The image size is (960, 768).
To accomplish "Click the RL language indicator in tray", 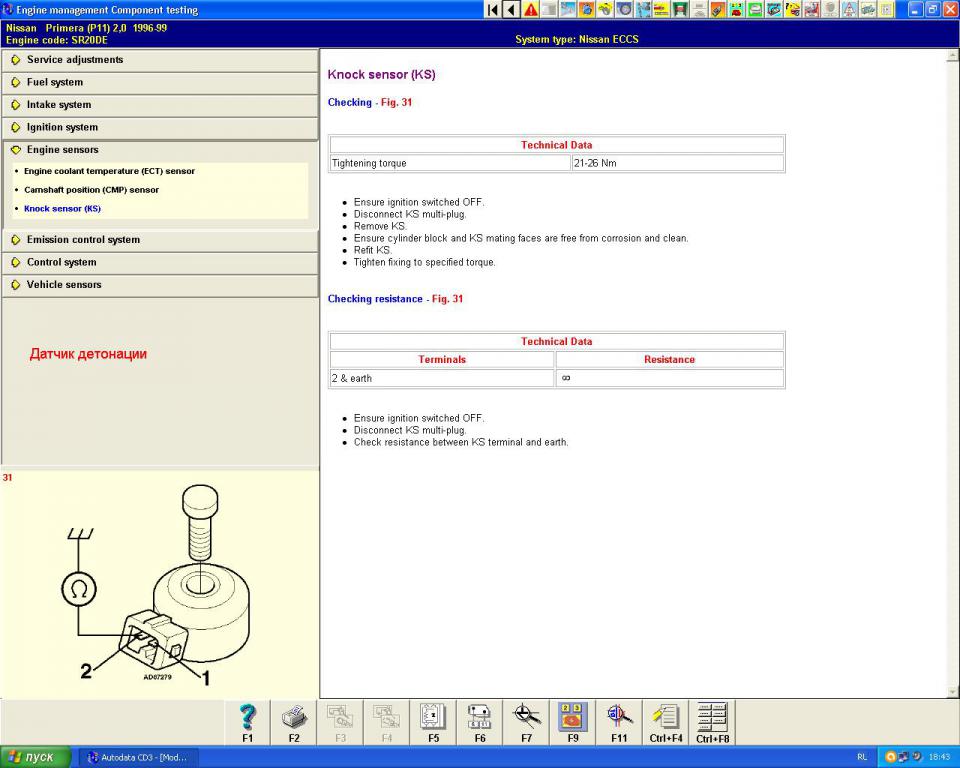I will click(x=862, y=758).
